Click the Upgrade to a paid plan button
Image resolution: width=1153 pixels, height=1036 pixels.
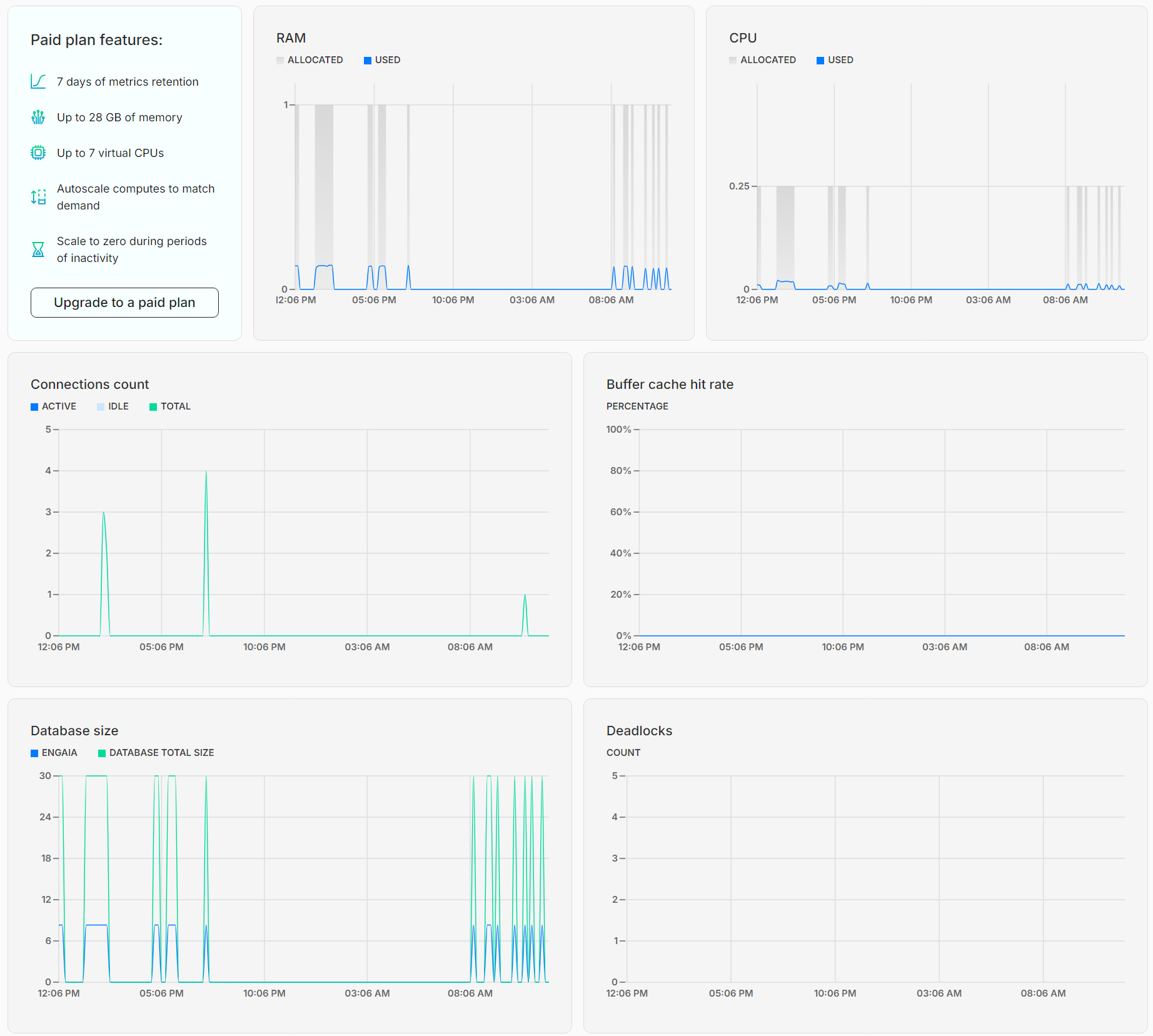pos(124,303)
